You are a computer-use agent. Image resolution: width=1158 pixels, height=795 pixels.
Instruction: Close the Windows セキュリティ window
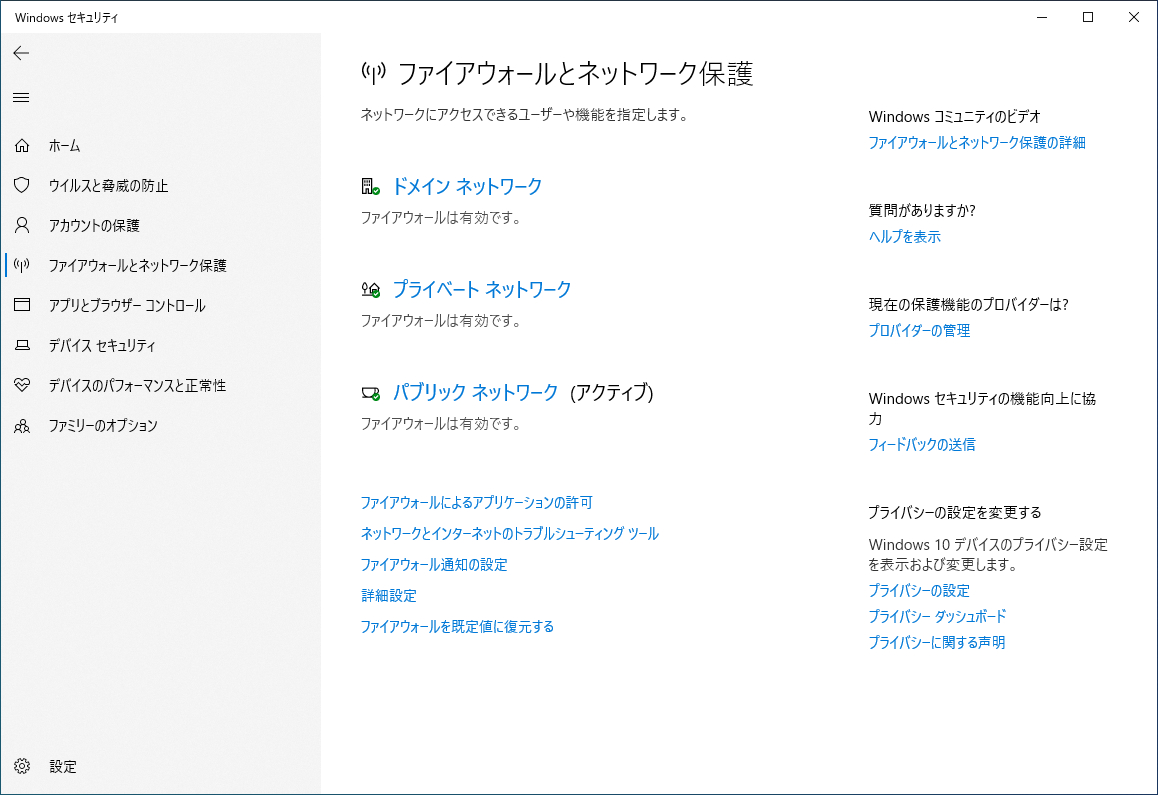[1134, 17]
